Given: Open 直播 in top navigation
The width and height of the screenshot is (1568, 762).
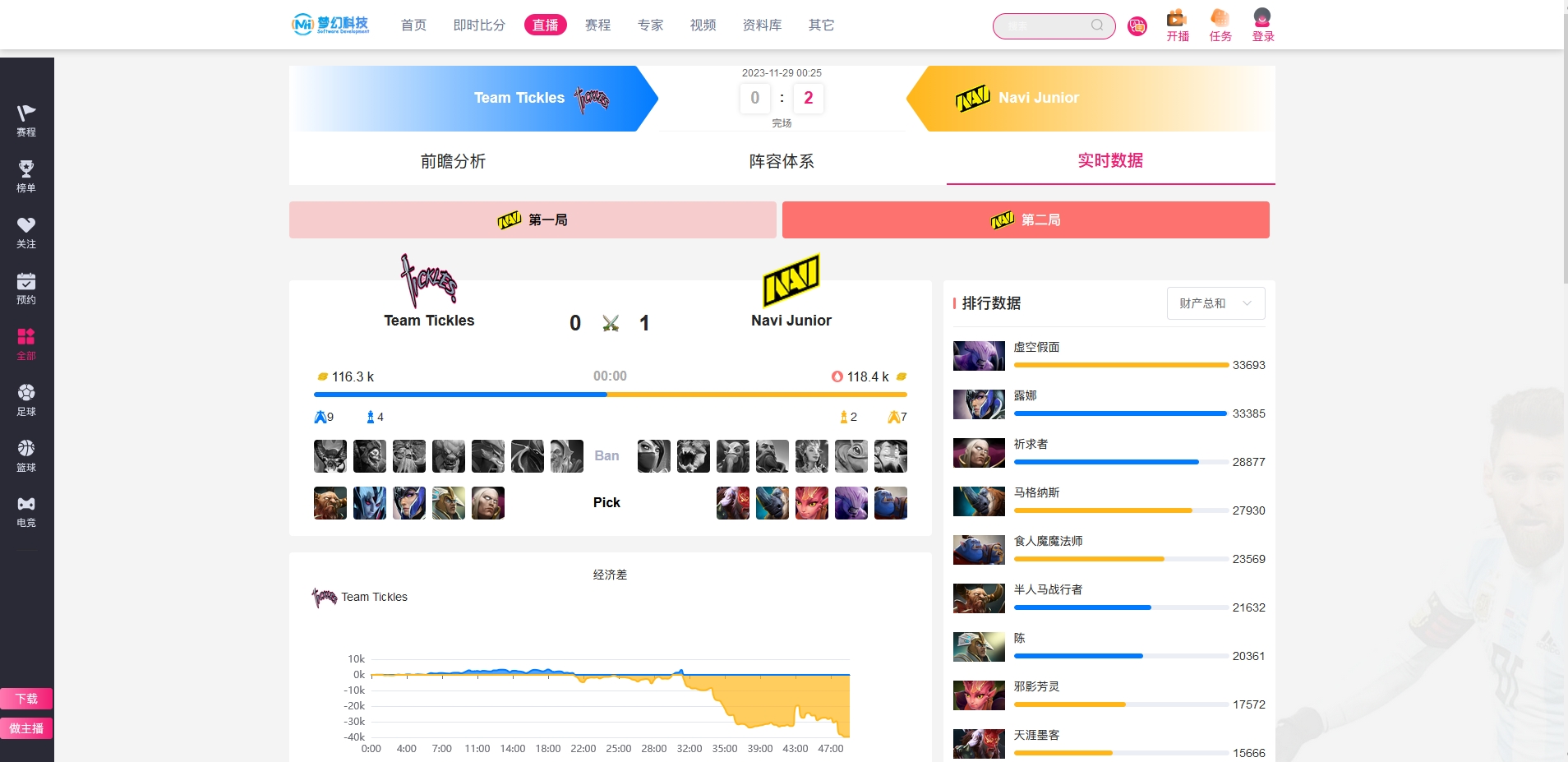Looking at the screenshot, I should tap(546, 25).
